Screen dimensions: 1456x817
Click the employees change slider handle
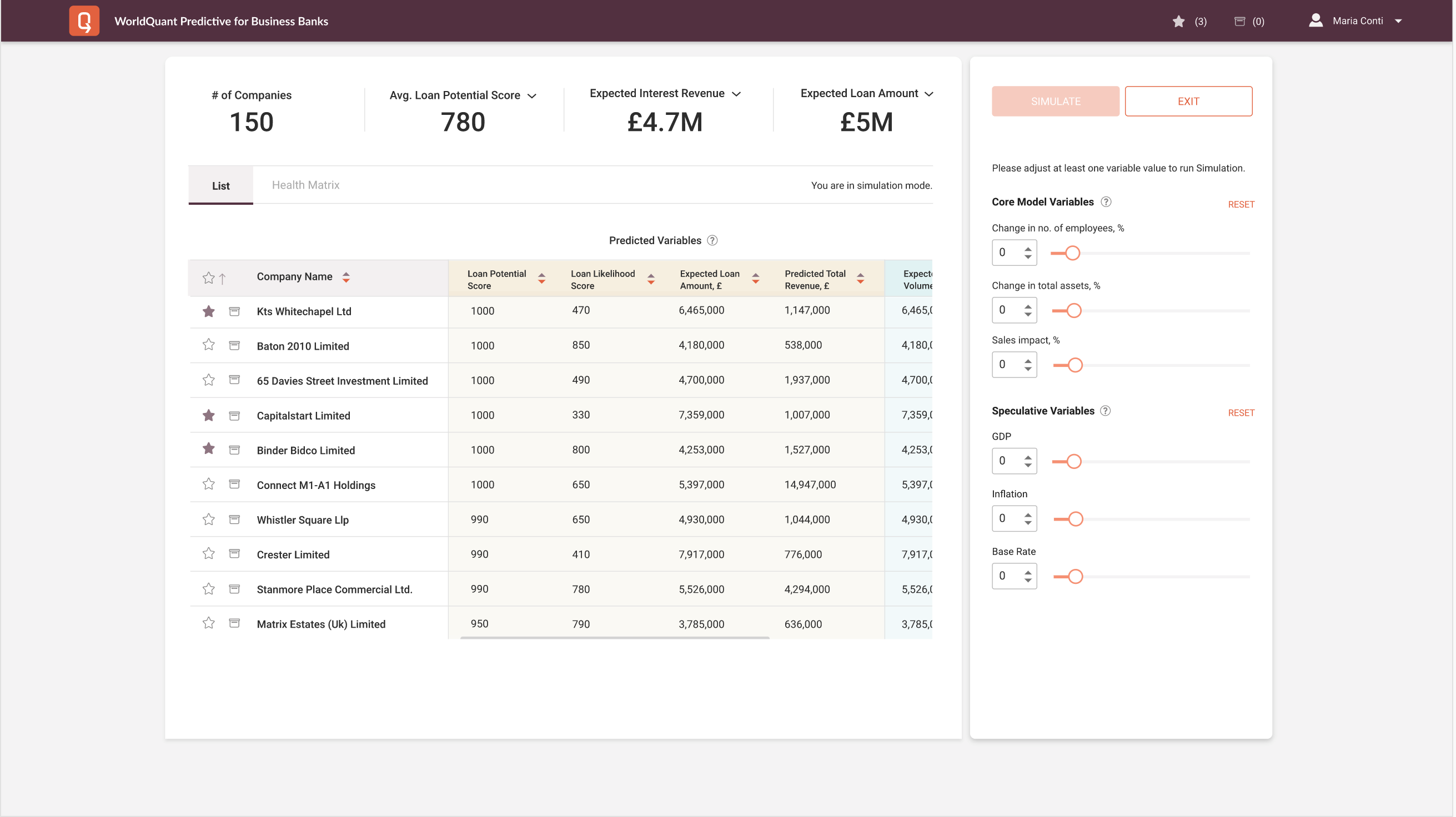(x=1073, y=253)
